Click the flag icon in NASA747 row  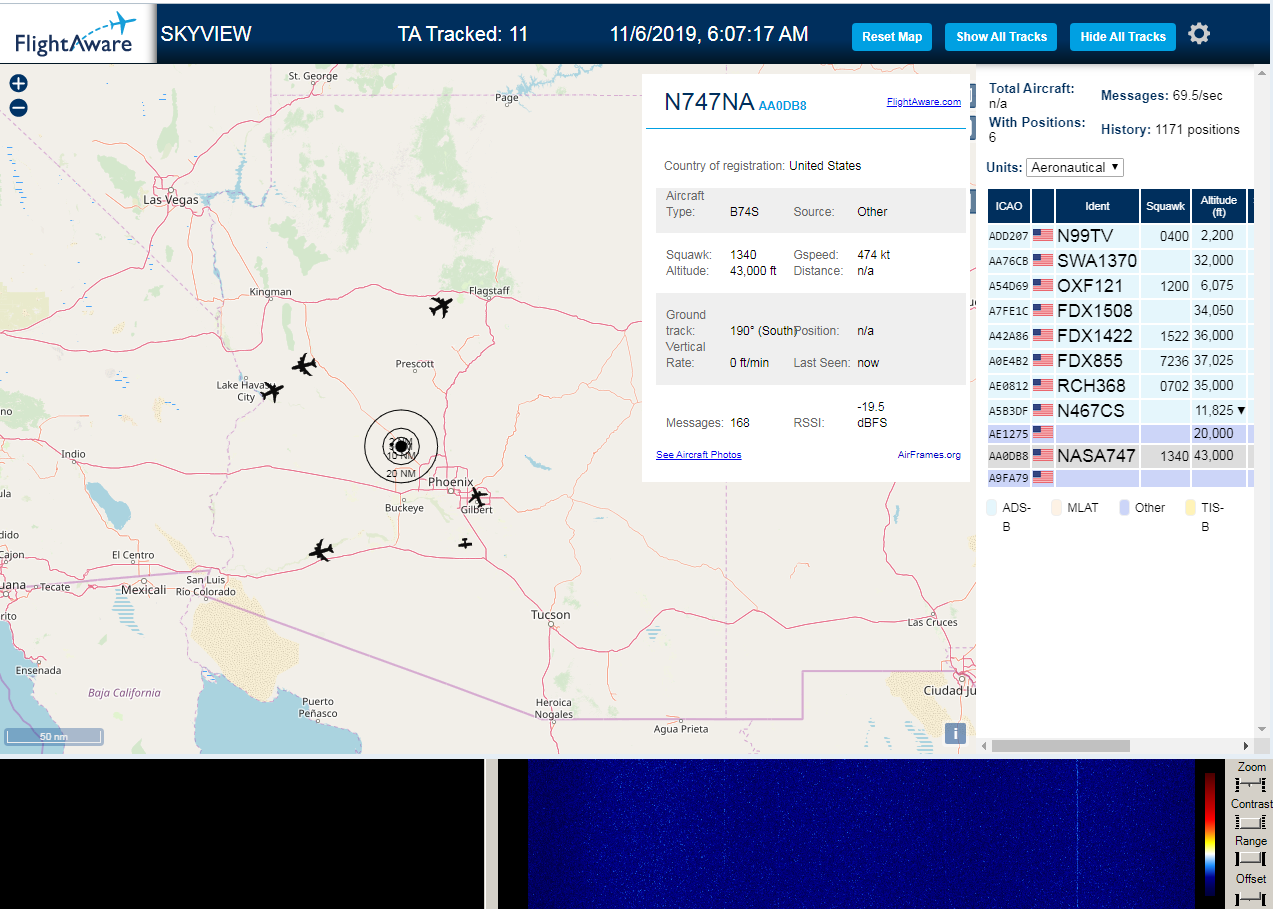(1043, 456)
